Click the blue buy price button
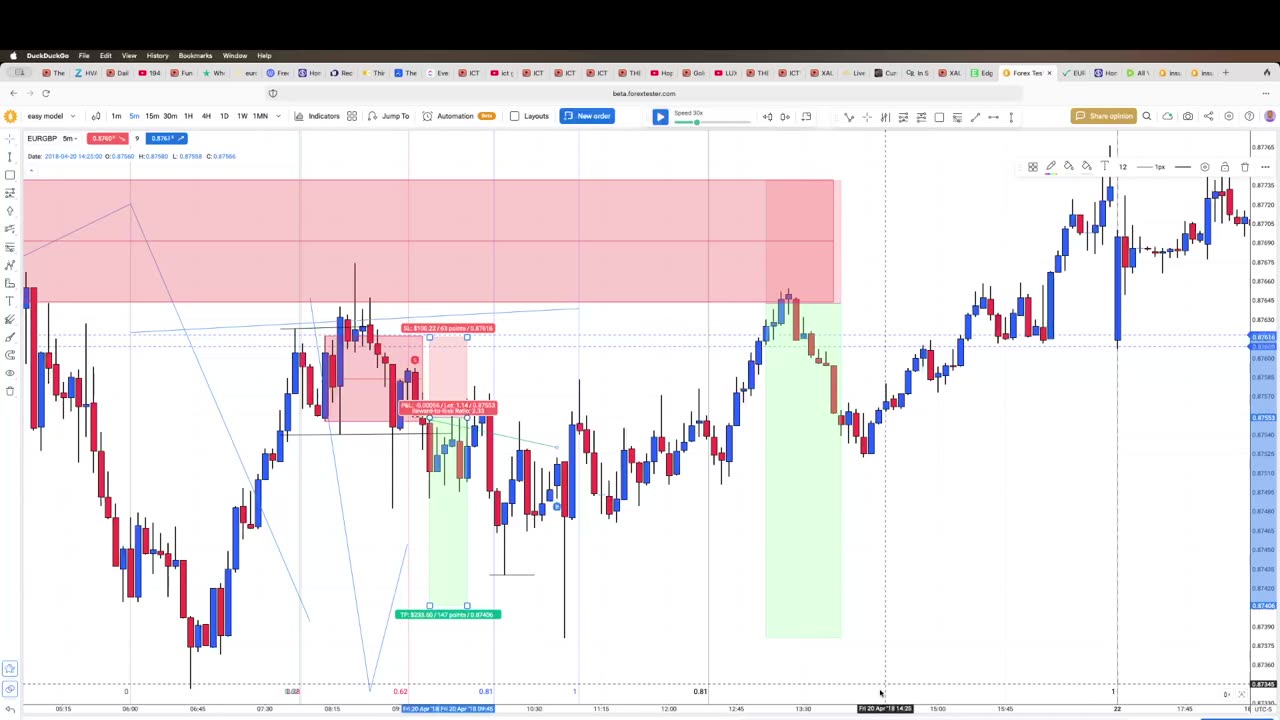Image resolution: width=1280 pixels, height=720 pixels. pyautogui.click(x=167, y=138)
